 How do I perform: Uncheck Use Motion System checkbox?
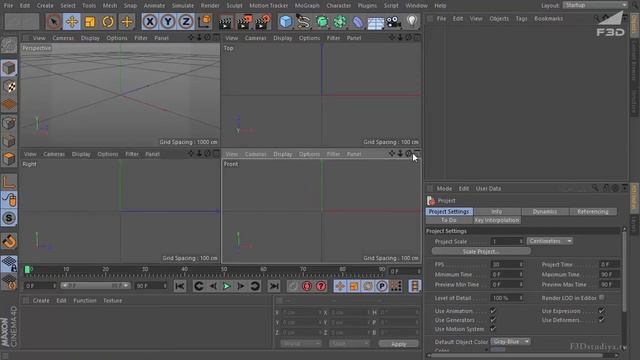[x=493, y=329]
